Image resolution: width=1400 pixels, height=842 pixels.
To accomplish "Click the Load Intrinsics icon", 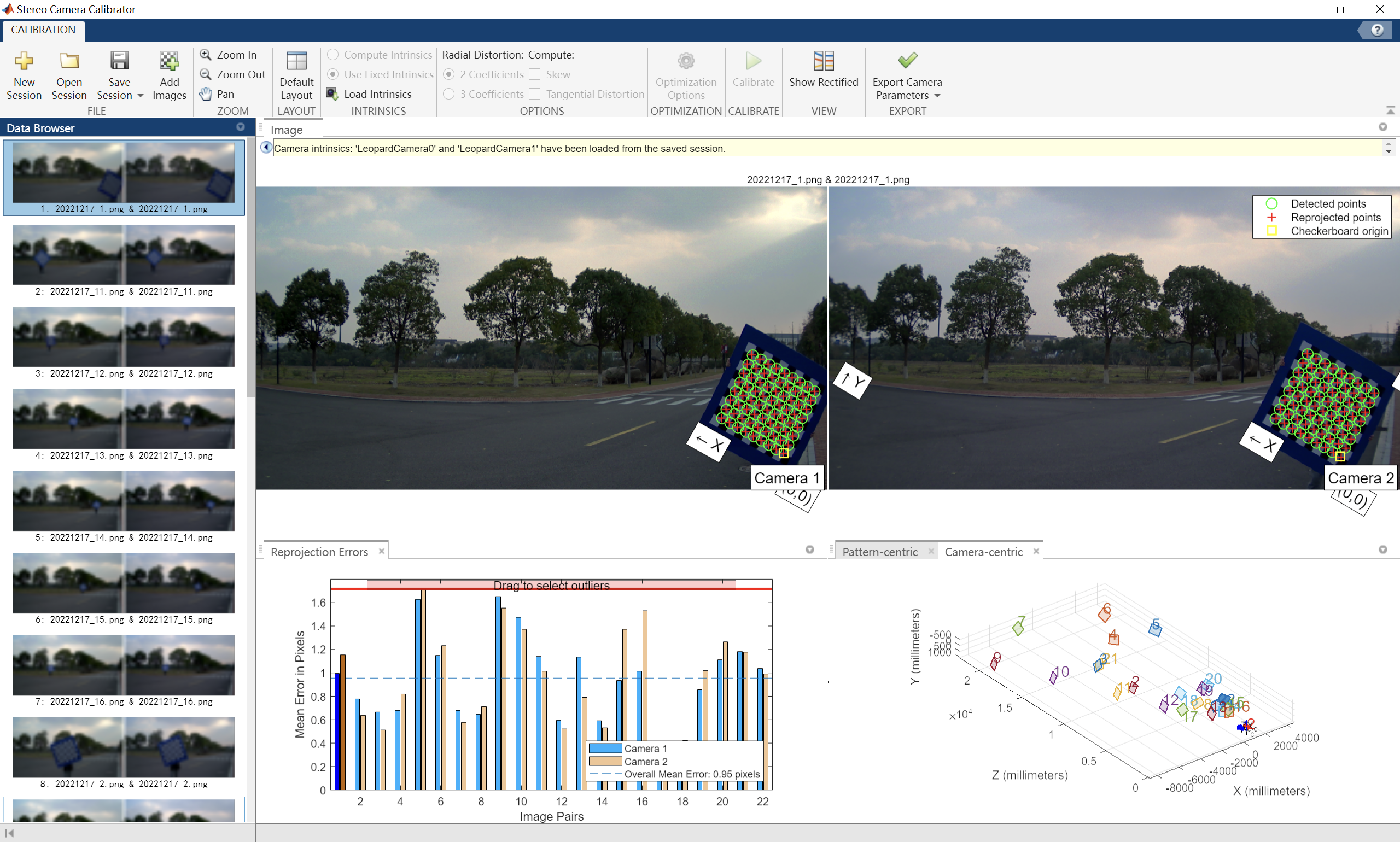I will coord(332,94).
